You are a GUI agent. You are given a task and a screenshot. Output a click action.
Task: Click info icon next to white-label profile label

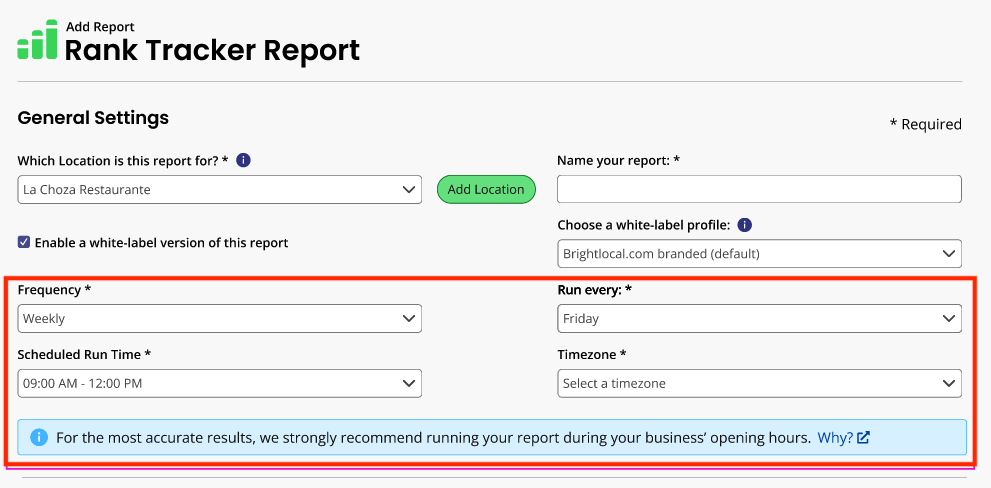coord(744,225)
